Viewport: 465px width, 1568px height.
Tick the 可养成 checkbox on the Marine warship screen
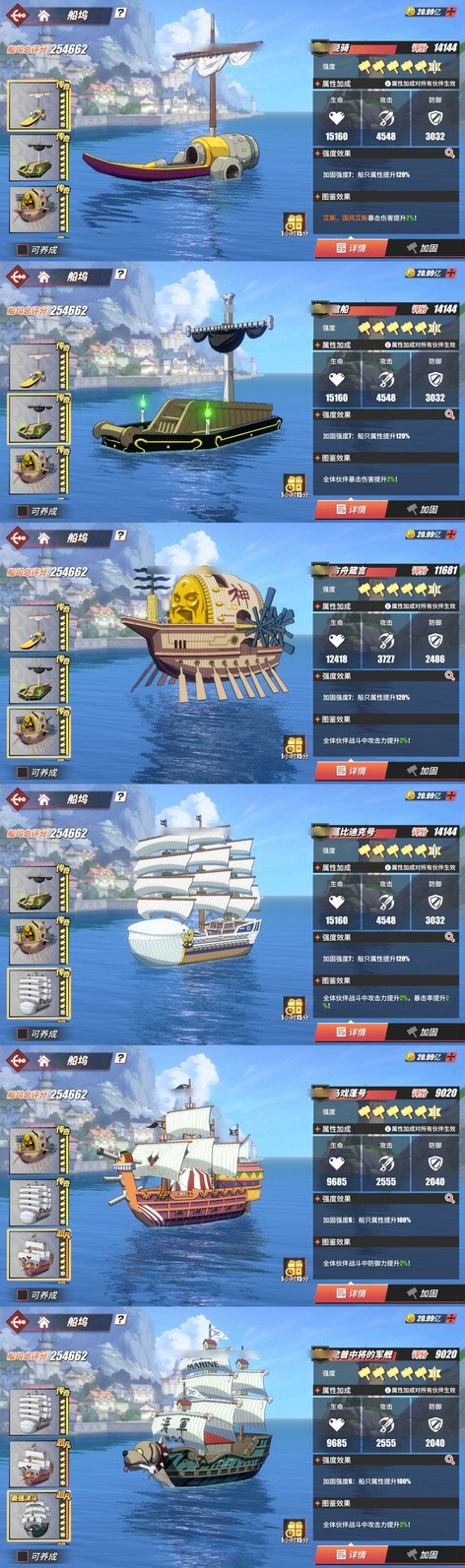[22, 1556]
